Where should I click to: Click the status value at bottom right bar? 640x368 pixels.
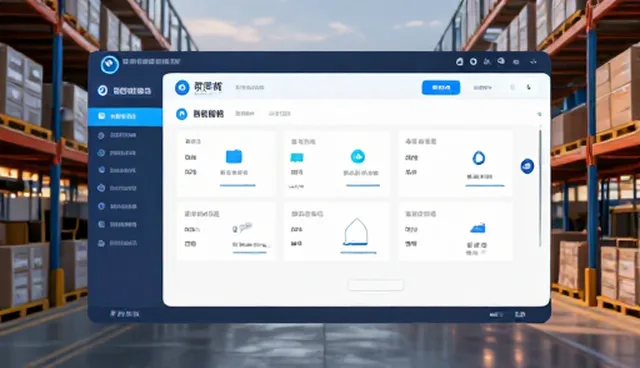[x=520, y=315]
